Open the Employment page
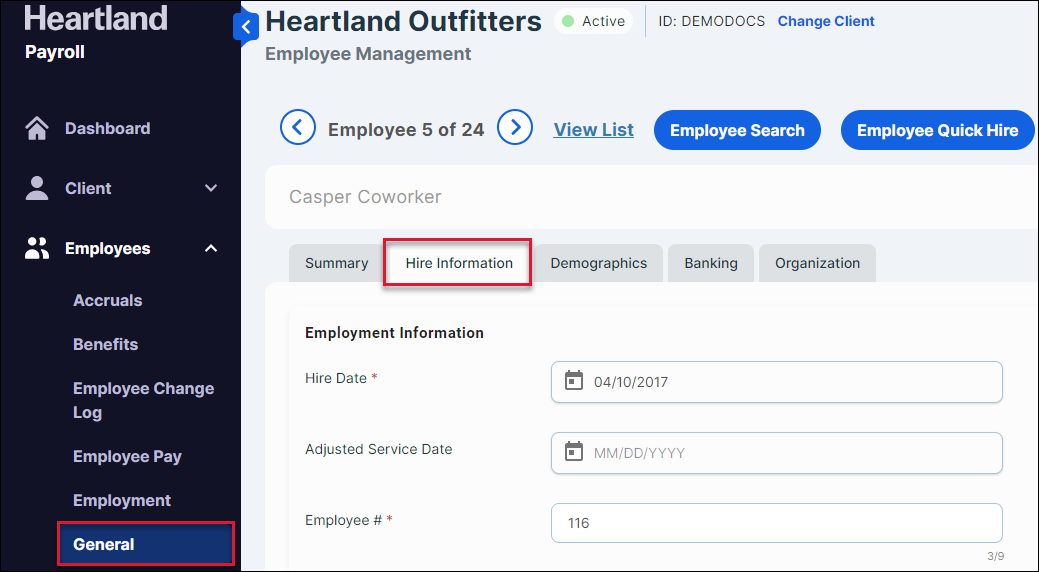This screenshot has width=1039, height=572. pyautogui.click(x=122, y=500)
